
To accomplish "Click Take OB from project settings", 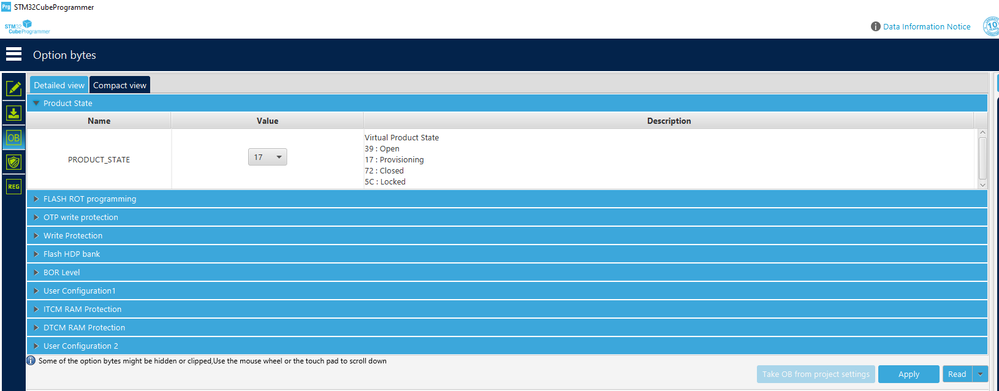I will click(x=816, y=374).
